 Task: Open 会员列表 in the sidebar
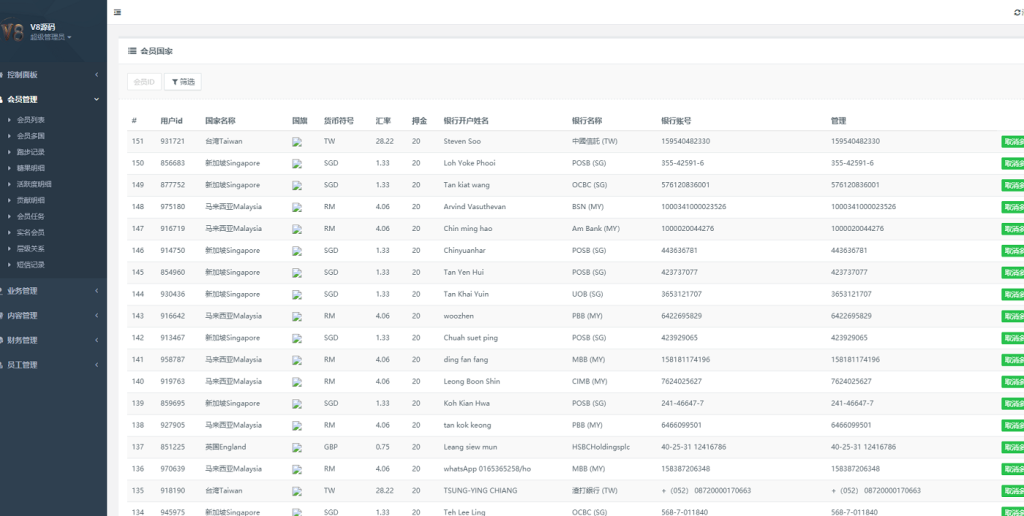(x=31, y=120)
